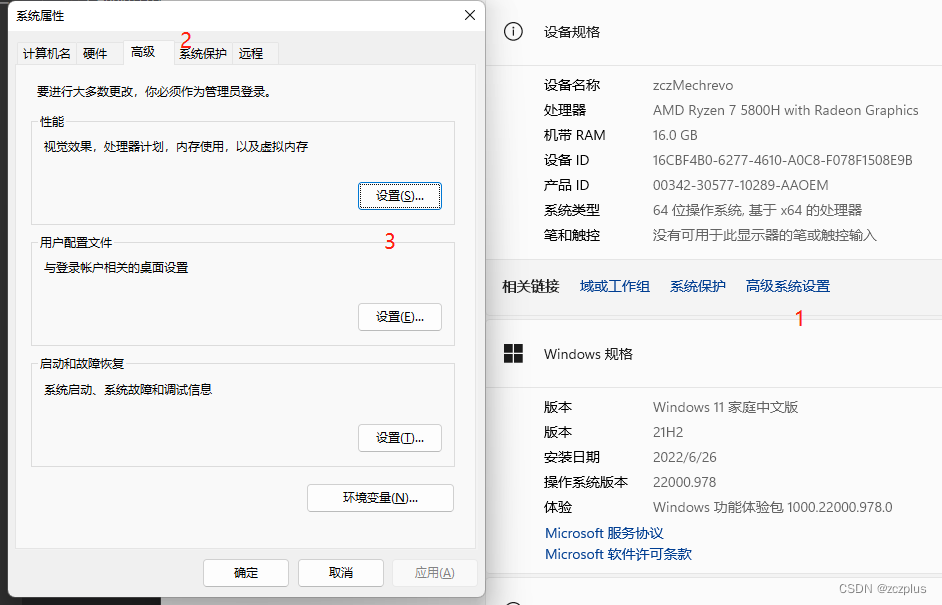942x605 pixels.
Task: Open the Microsoft 软件许可条款 link
Action: (618, 554)
